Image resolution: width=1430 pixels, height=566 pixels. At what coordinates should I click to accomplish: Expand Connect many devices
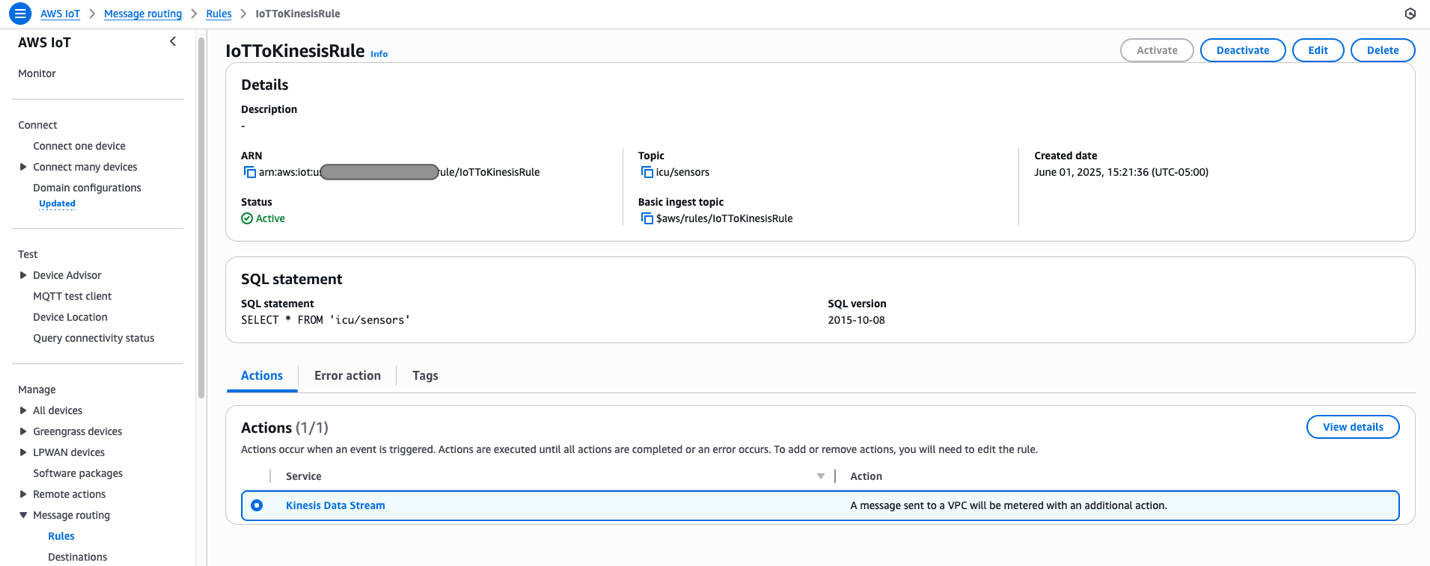(x=23, y=167)
